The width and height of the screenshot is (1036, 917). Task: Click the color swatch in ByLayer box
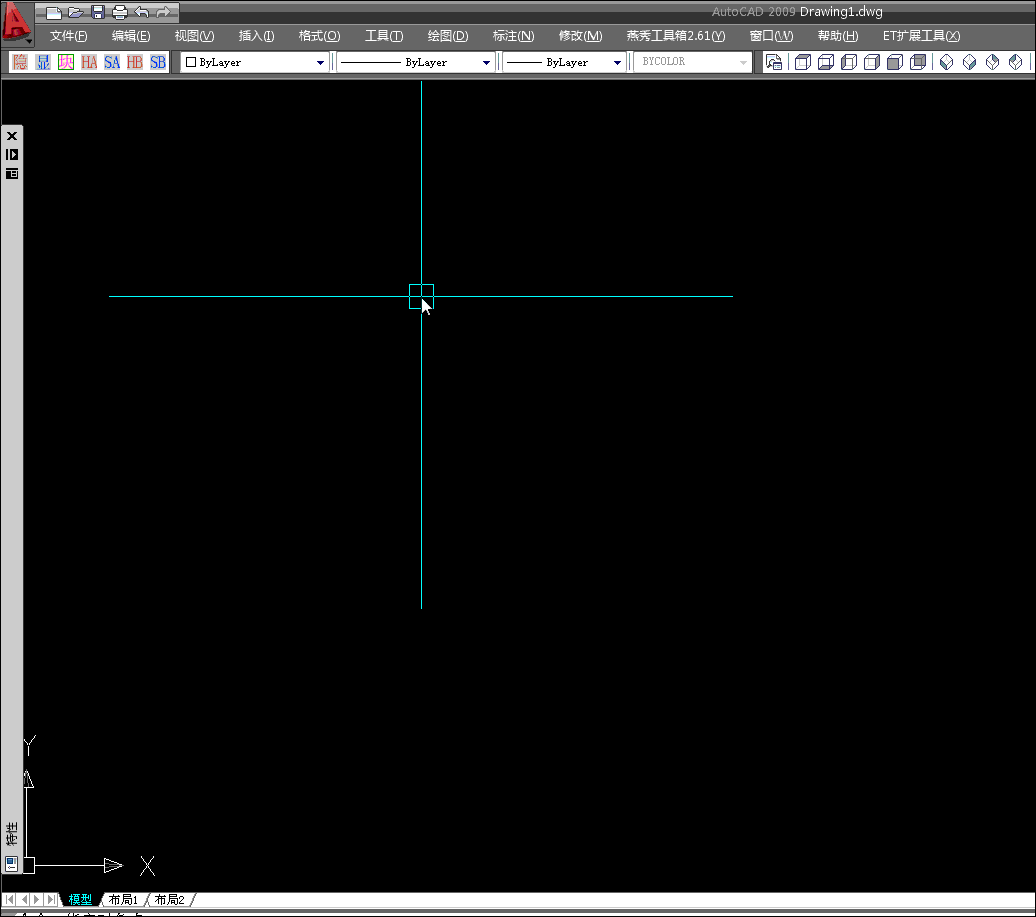point(191,62)
